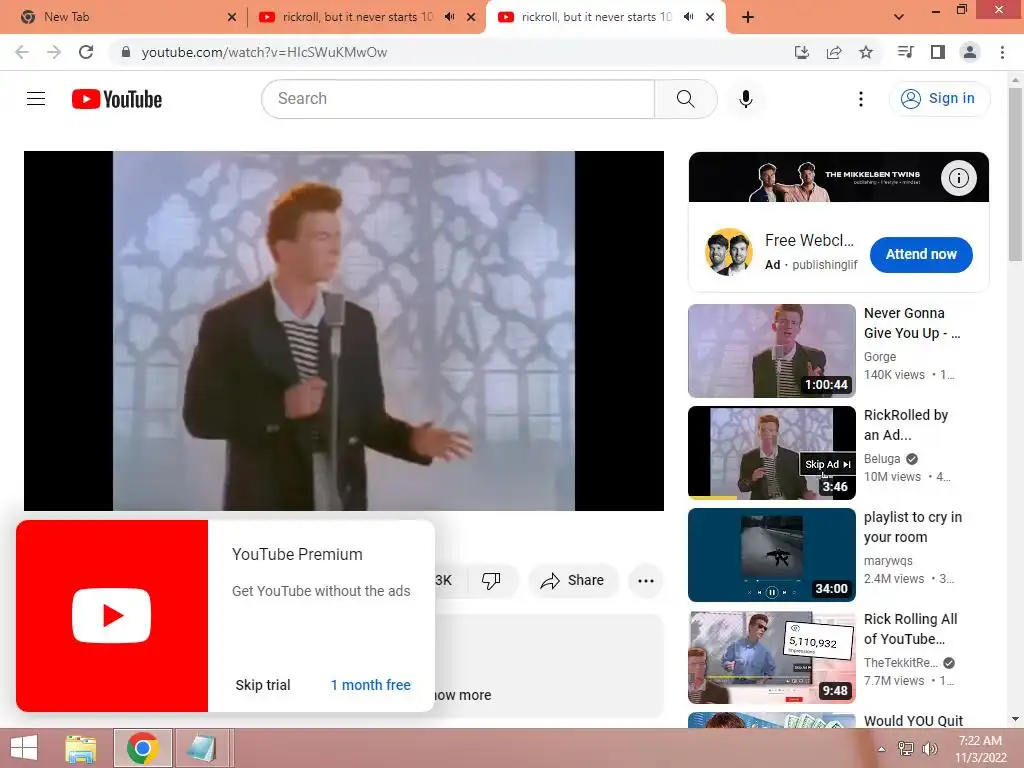Viewport: 1024px width, 768px height.
Task: Focus the YouTube Search field
Action: pos(458,99)
